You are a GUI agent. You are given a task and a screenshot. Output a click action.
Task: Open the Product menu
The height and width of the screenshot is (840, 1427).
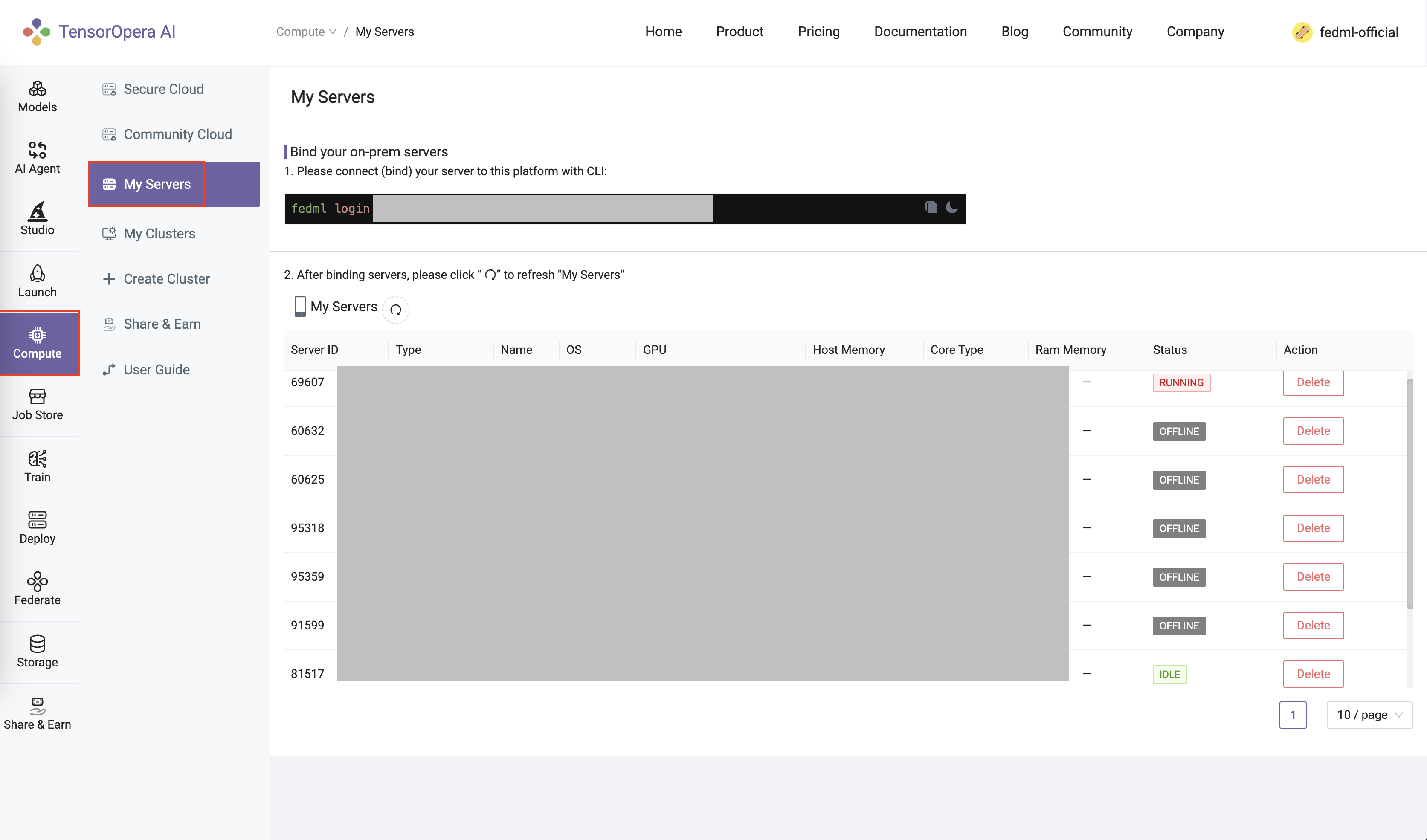[x=740, y=32]
